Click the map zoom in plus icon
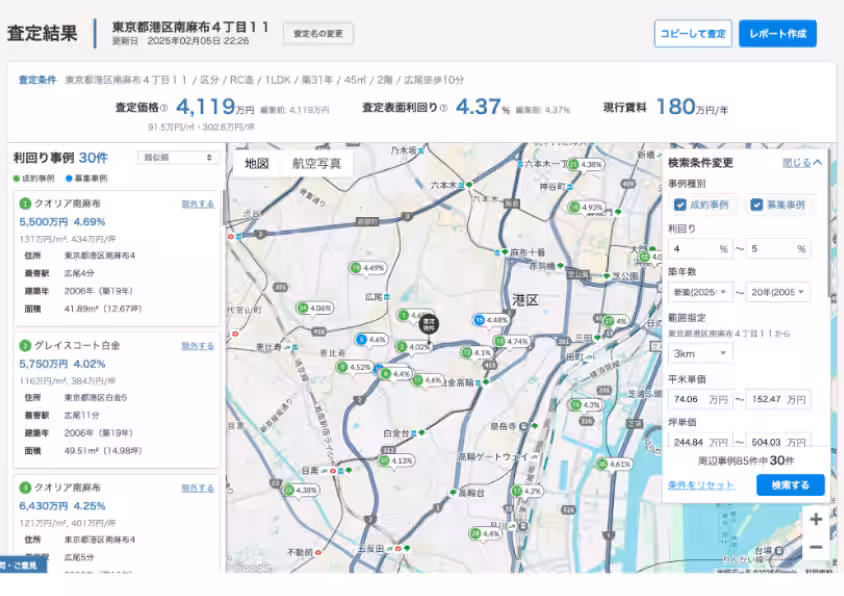Screen dimensions: 844x596 [816, 520]
